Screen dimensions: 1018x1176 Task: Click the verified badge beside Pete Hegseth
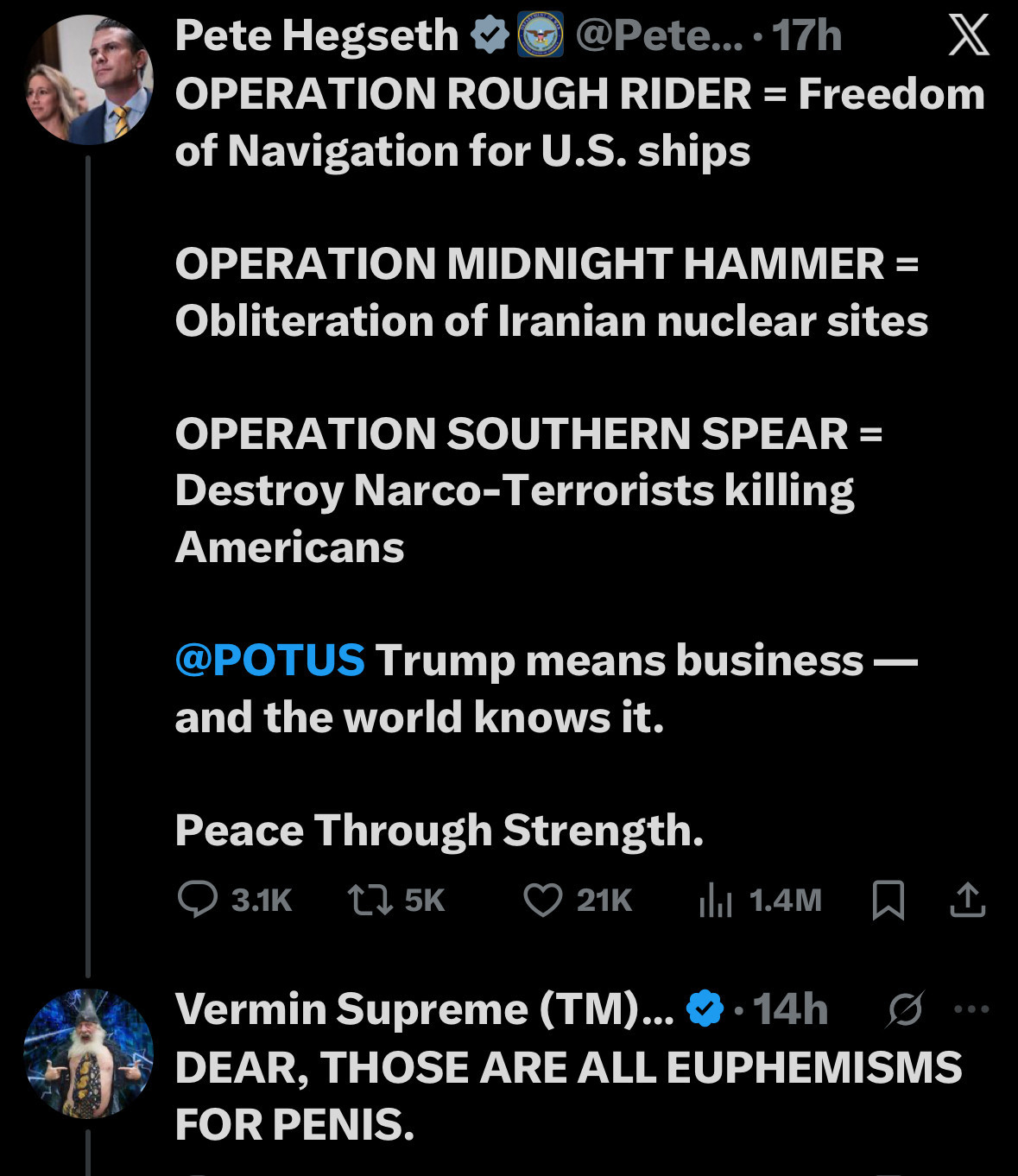[x=490, y=36]
